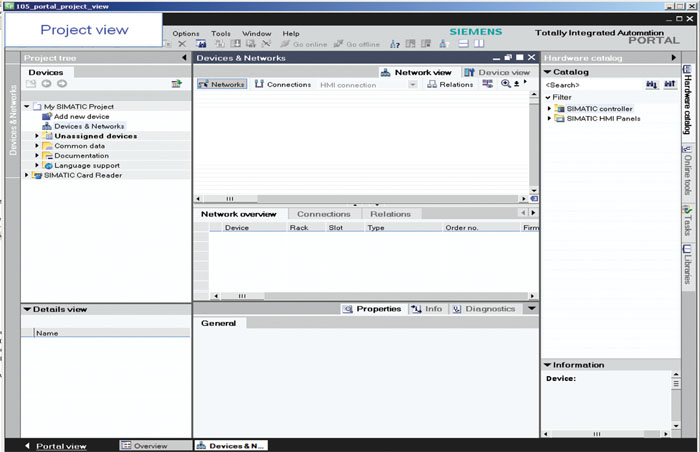Open the Options menu
Image resolution: width=700 pixels, height=452 pixels.
click(x=186, y=33)
